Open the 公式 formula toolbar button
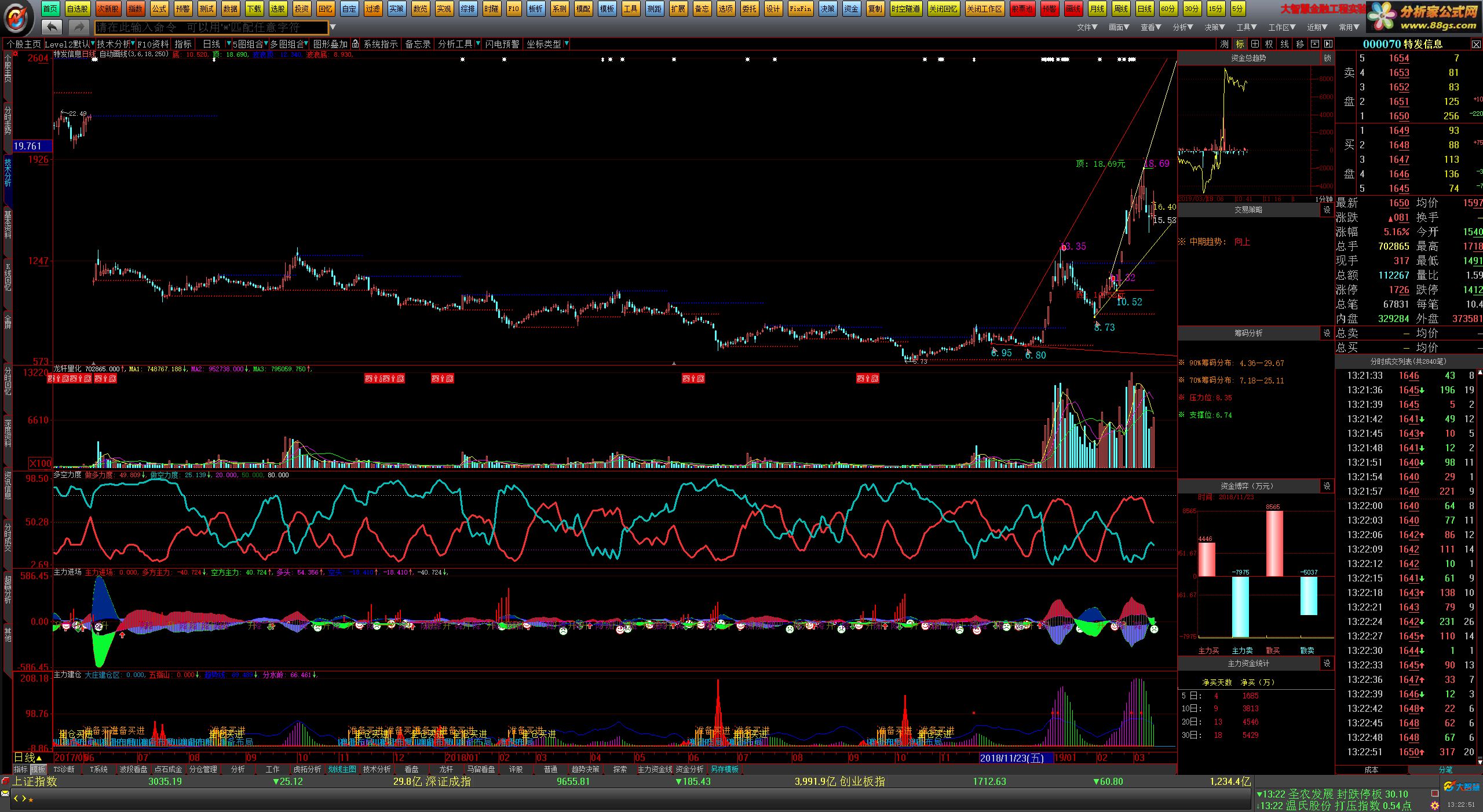 (159, 9)
